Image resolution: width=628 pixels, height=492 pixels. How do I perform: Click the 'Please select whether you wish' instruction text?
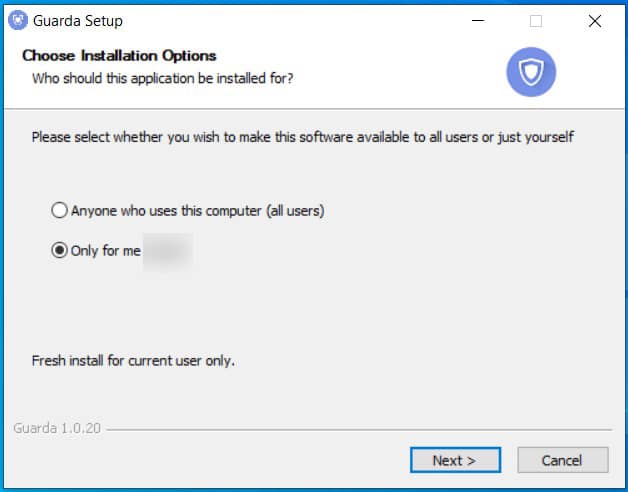(x=303, y=137)
